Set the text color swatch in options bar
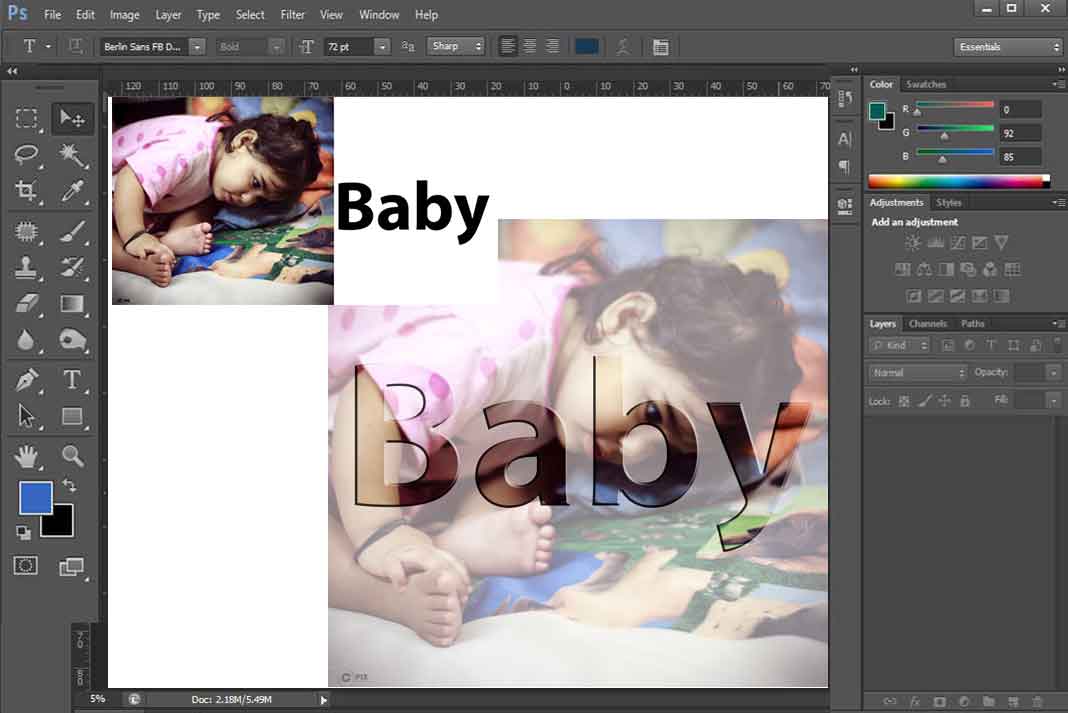The width and height of the screenshot is (1068, 713). pos(588,45)
